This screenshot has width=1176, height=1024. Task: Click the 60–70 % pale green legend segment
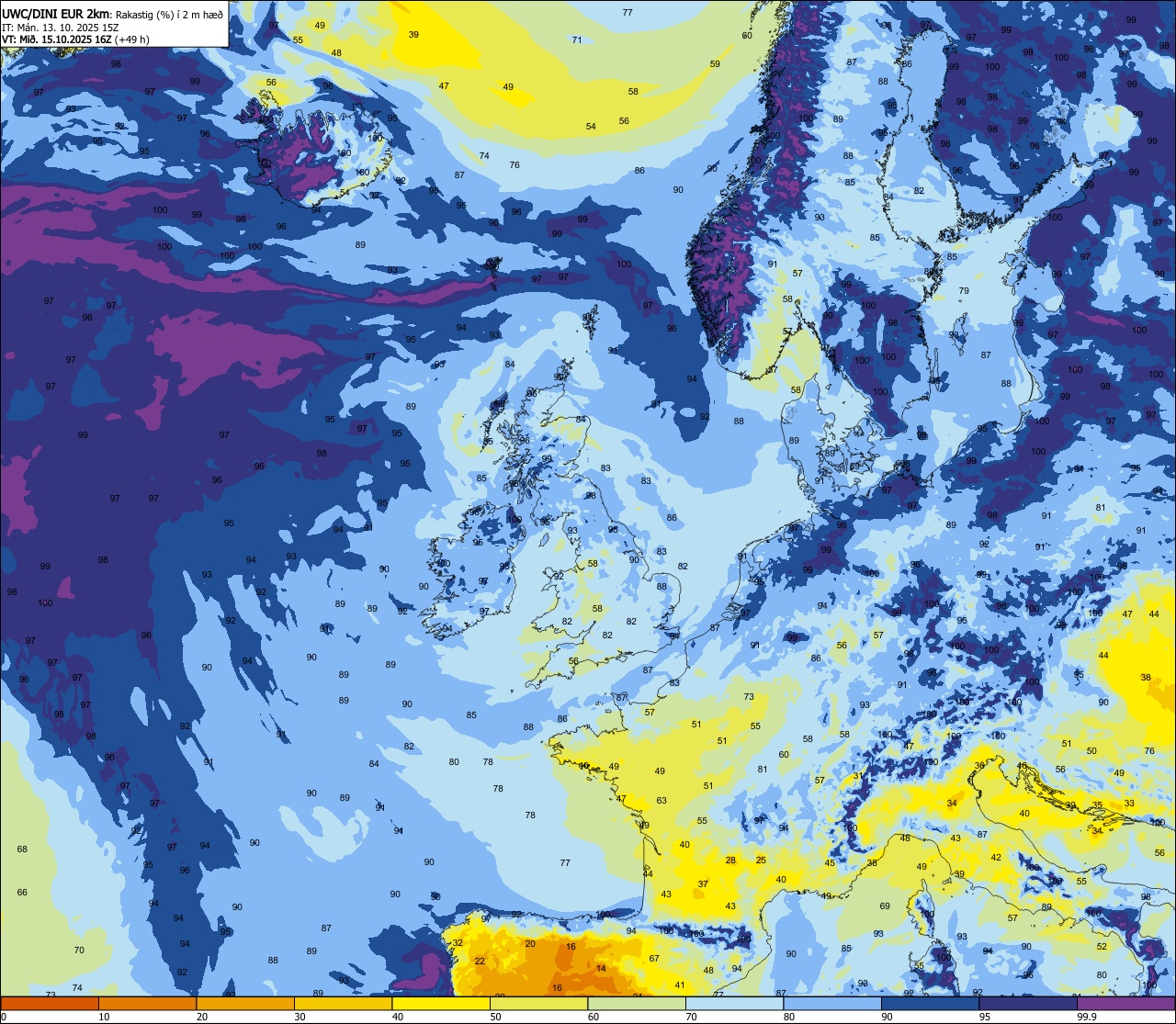tap(637, 1003)
